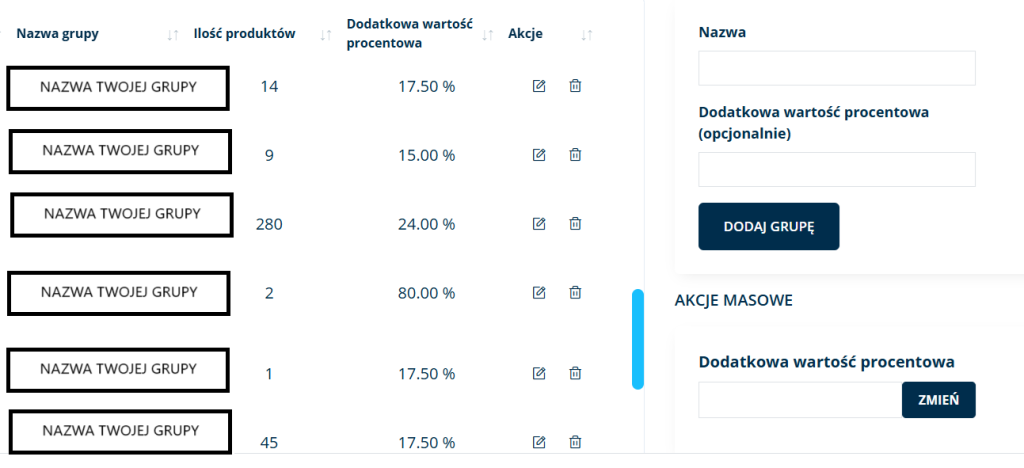
Task: Focus the Nazwa input field
Action: 836,68
